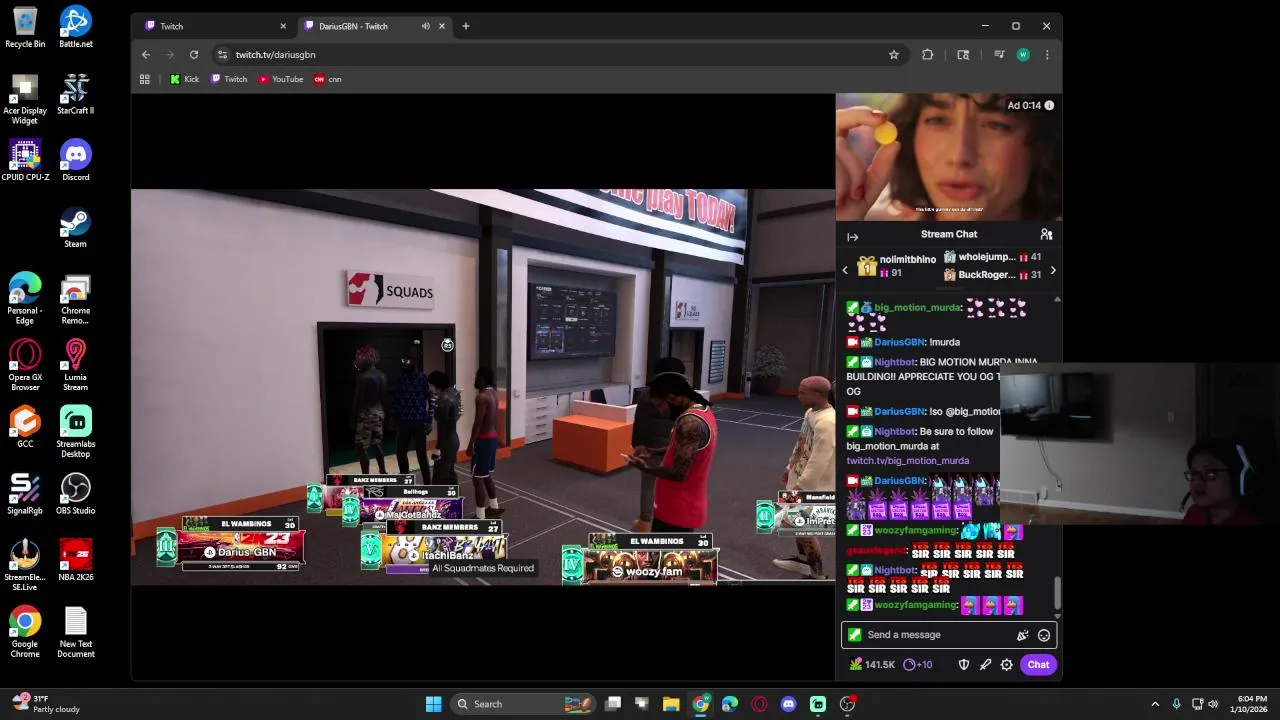Open the YouTube bookmark
This screenshot has height=720, width=1280.
[x=281, y=79]
